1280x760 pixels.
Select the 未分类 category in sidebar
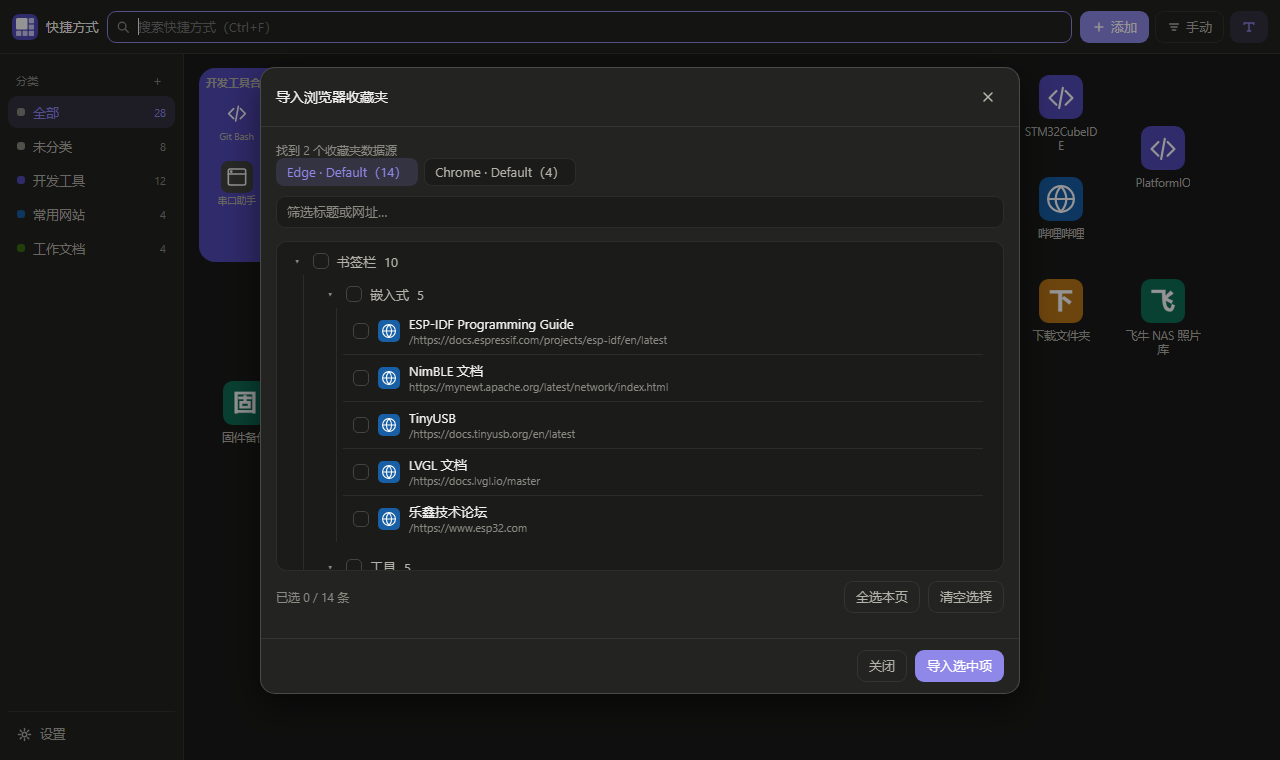point(91,147)
